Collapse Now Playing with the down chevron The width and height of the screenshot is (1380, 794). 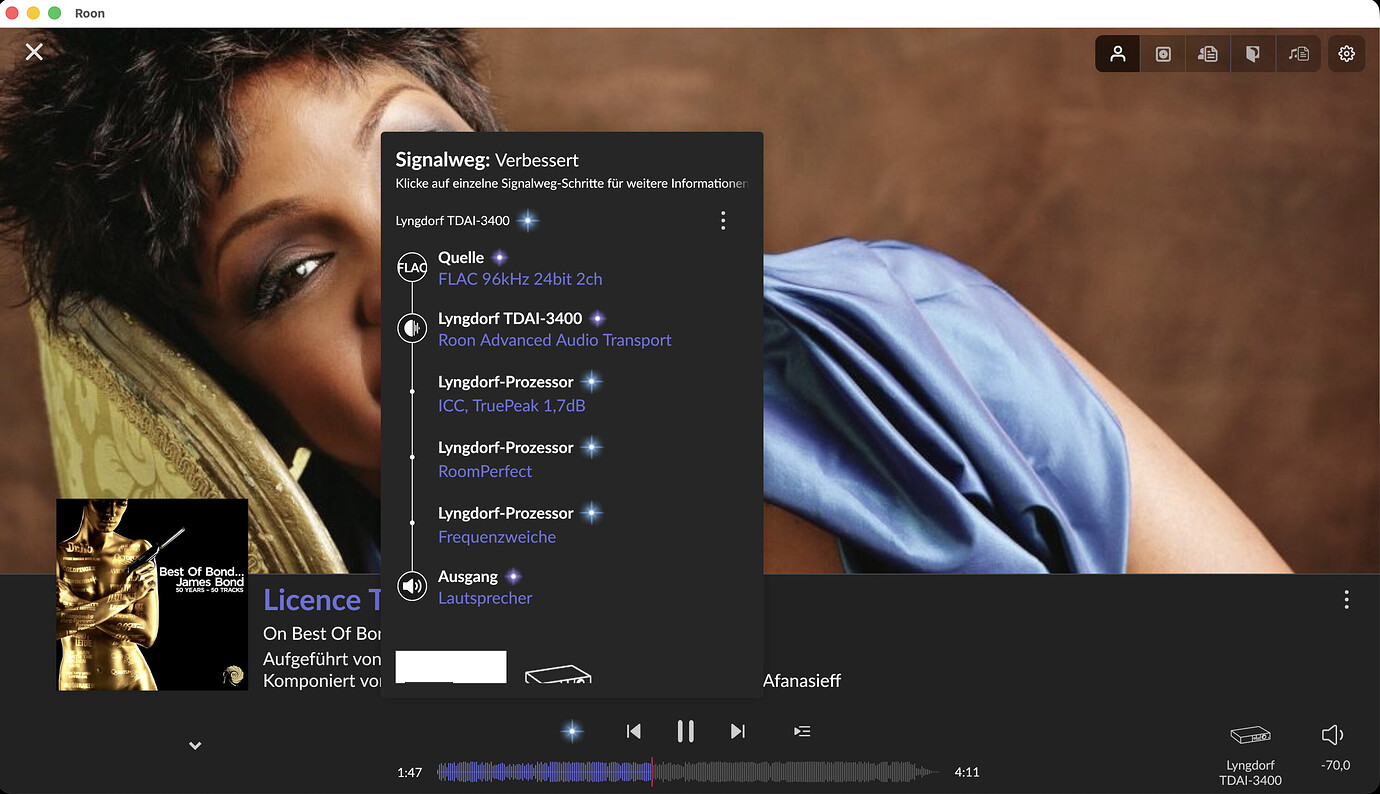[195, 745]
